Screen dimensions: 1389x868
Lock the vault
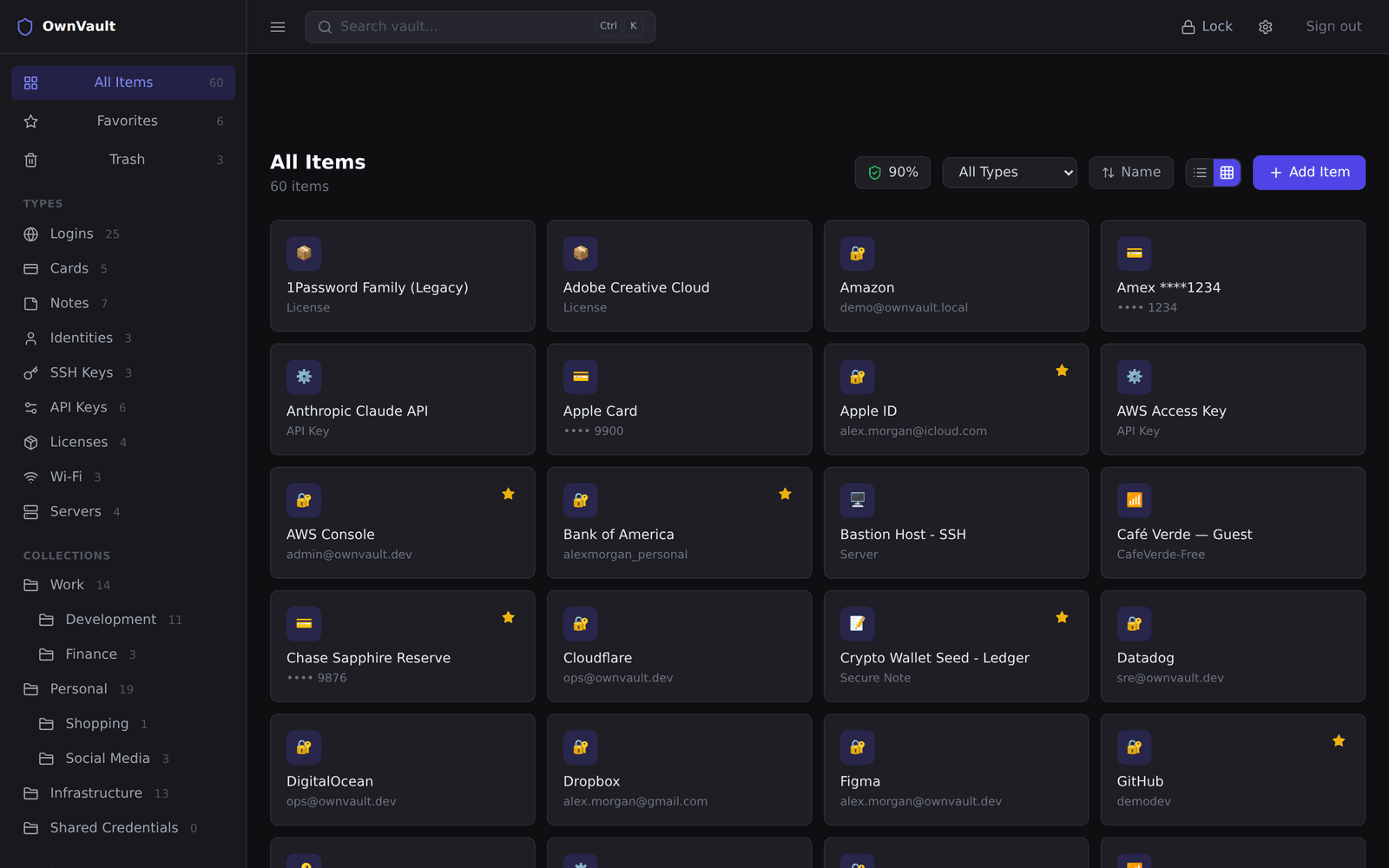click(x=1207, y=27)
